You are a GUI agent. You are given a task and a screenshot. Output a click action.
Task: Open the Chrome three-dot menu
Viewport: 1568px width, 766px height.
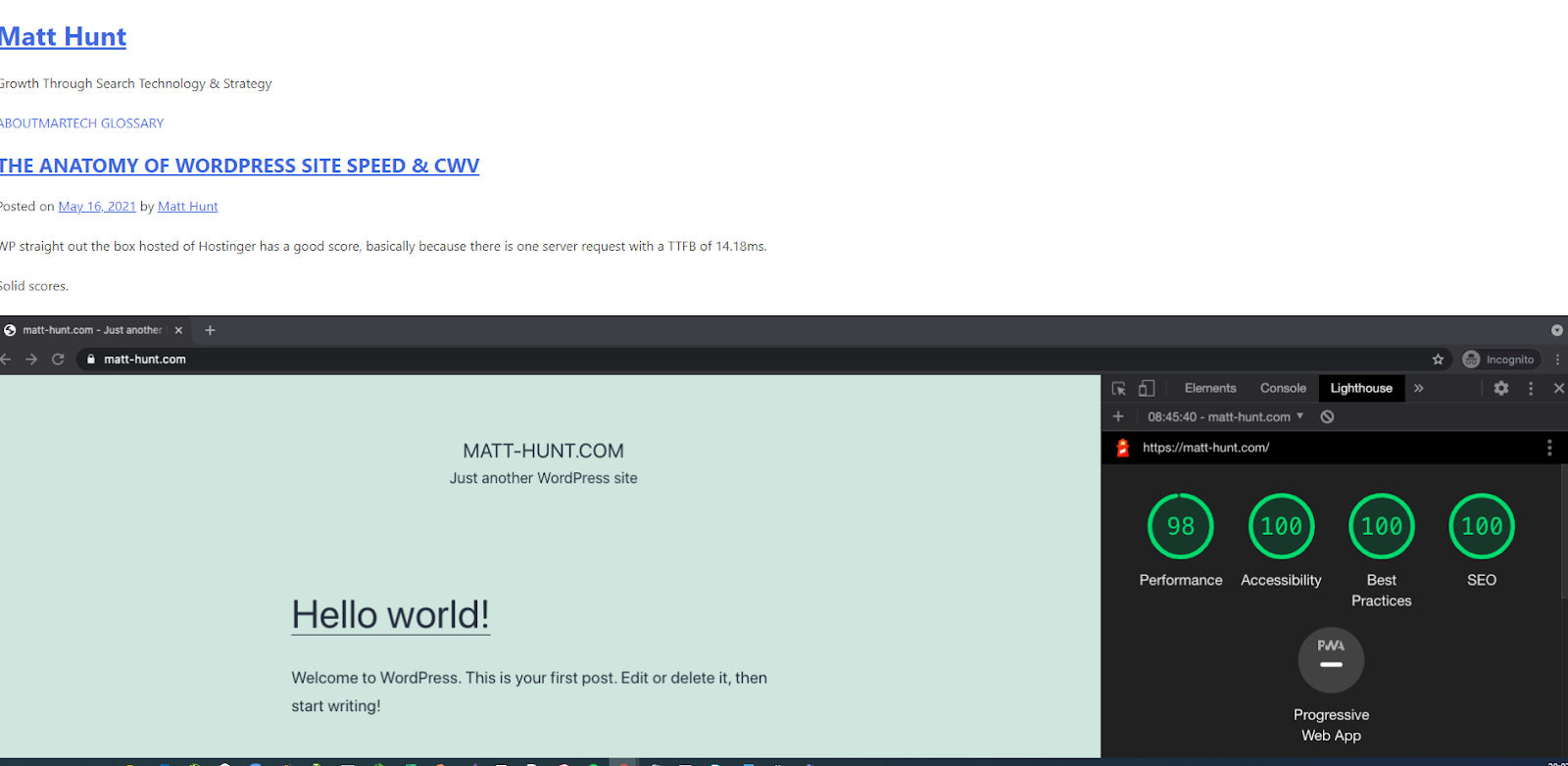(x=1557, y=359)
